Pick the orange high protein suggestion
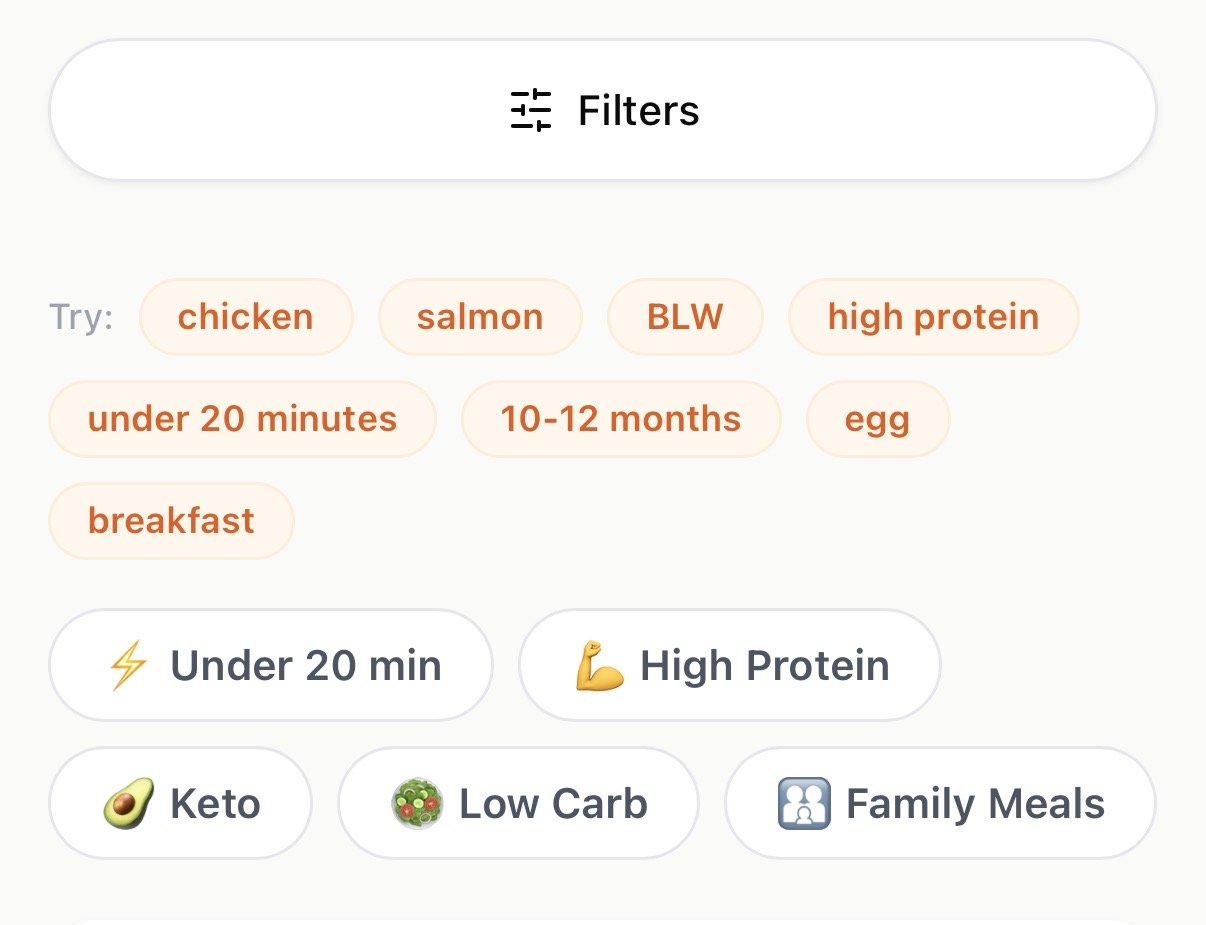Viewport: 1206px width, 925px height. (x=934, y=317)
